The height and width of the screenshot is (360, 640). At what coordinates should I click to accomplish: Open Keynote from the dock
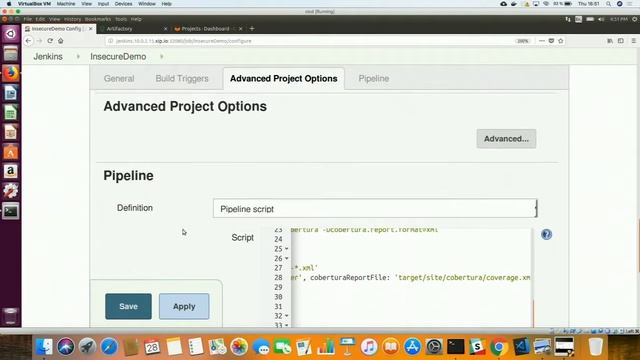pyautogui.click(x=347, y=347)
